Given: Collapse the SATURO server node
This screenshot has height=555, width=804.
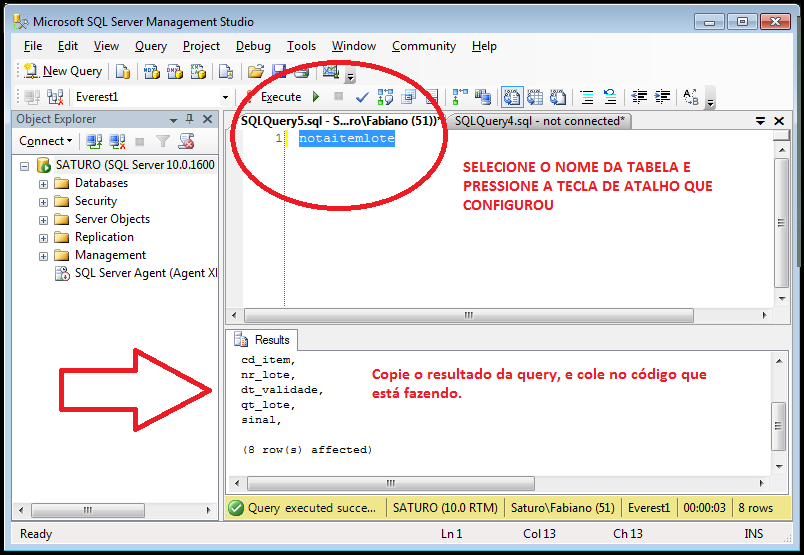Looking at the screenshot, I should click(x=25, y=166).
